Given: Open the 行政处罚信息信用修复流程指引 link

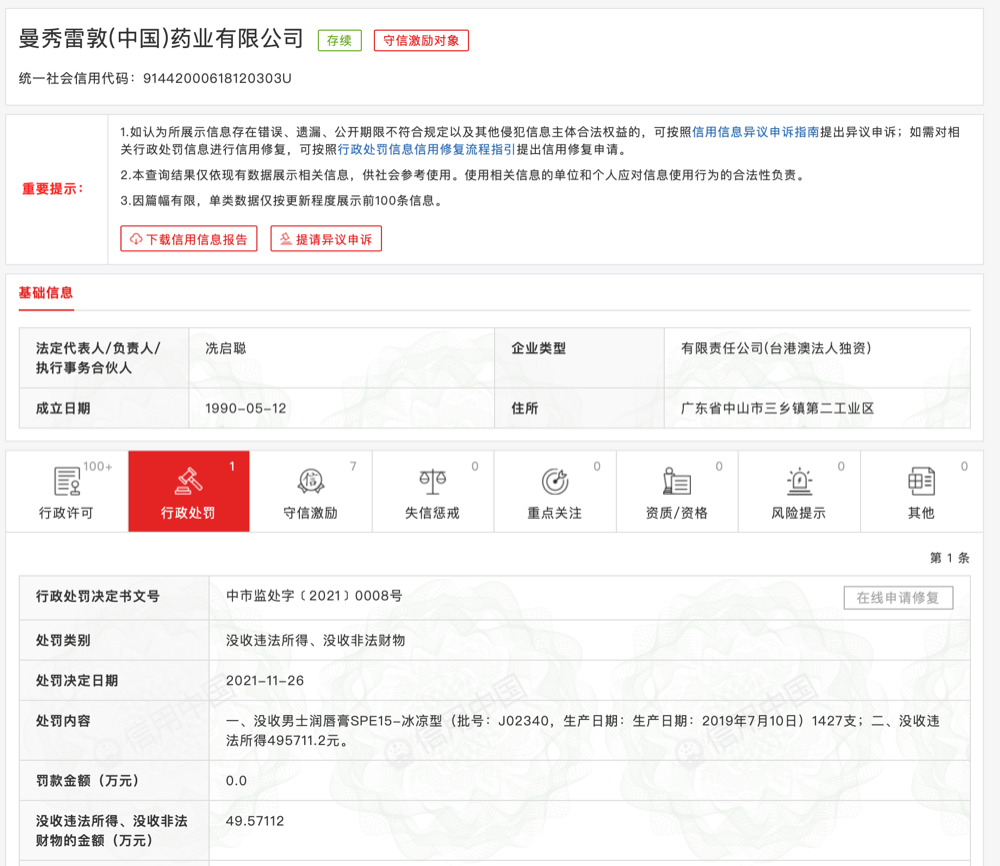Looking at the screenshot, I should [x=427, y=150].
